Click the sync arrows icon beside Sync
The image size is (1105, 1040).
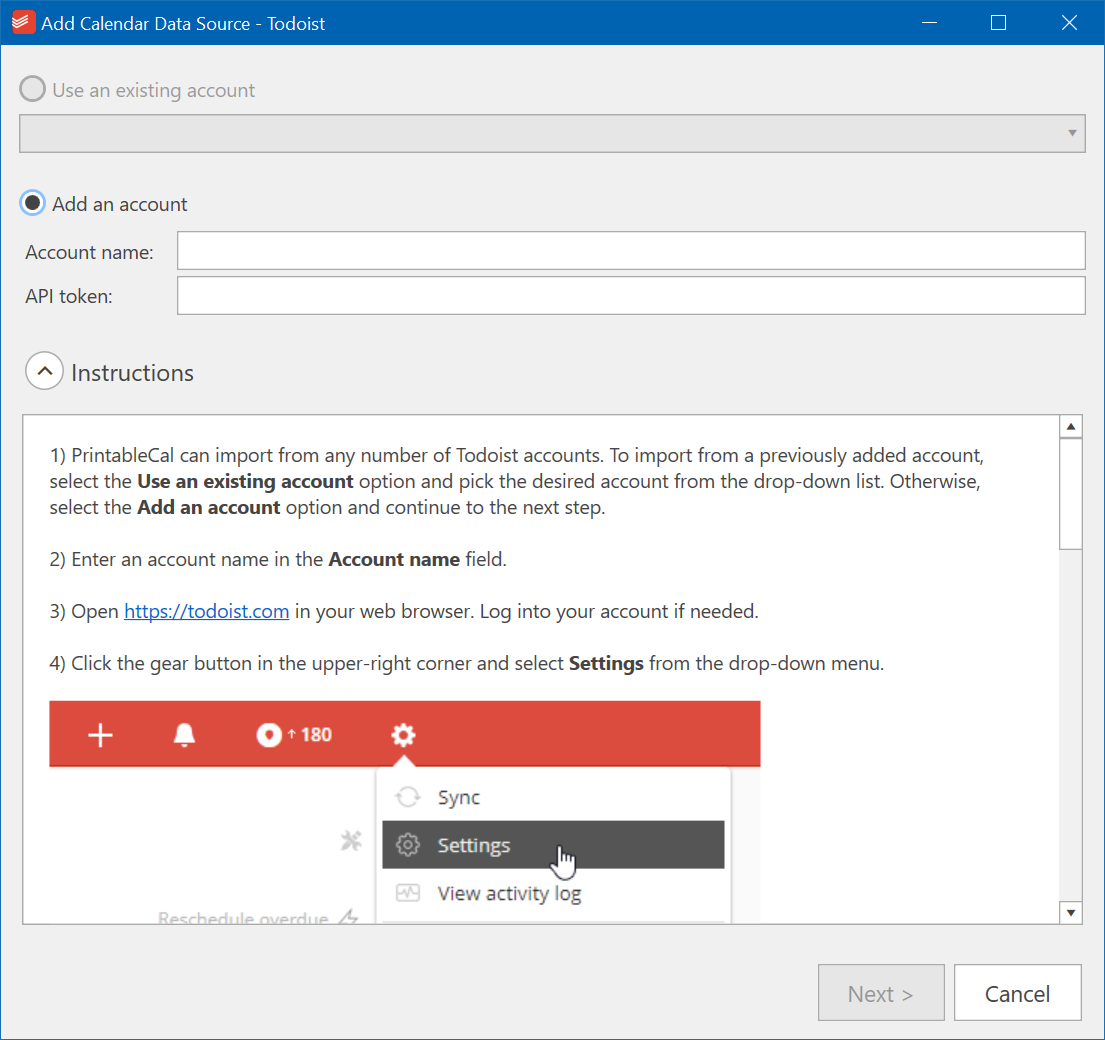point(407,797)
